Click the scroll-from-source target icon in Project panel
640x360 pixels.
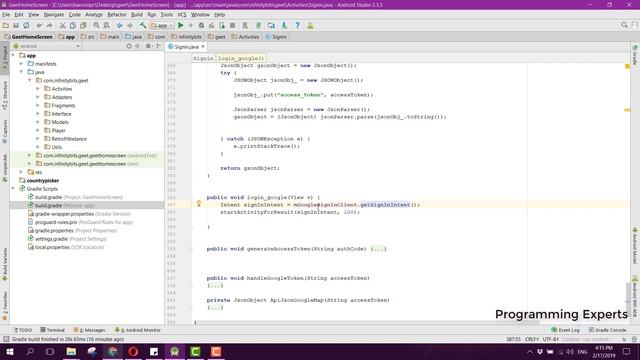(x=129, y=46)
